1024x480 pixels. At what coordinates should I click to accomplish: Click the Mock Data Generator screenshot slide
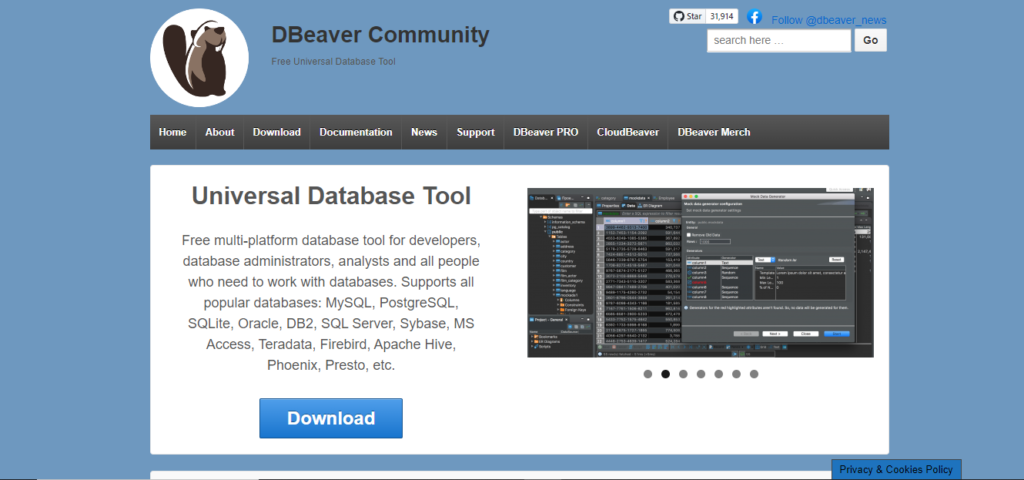[700, 273]
